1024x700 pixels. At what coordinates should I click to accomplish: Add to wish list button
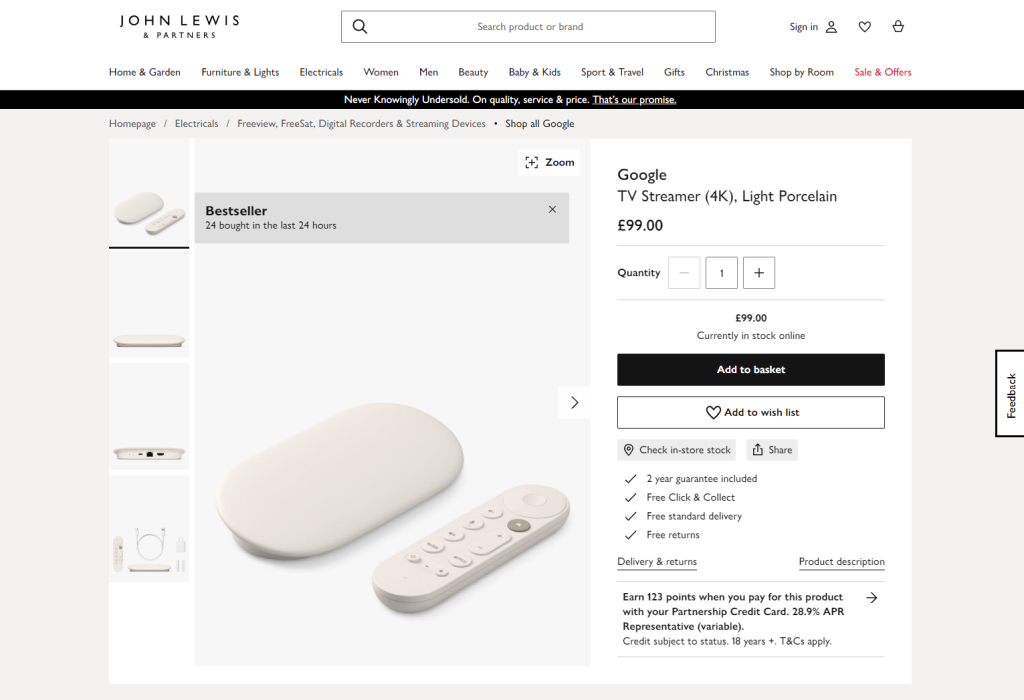coord(751,412)
